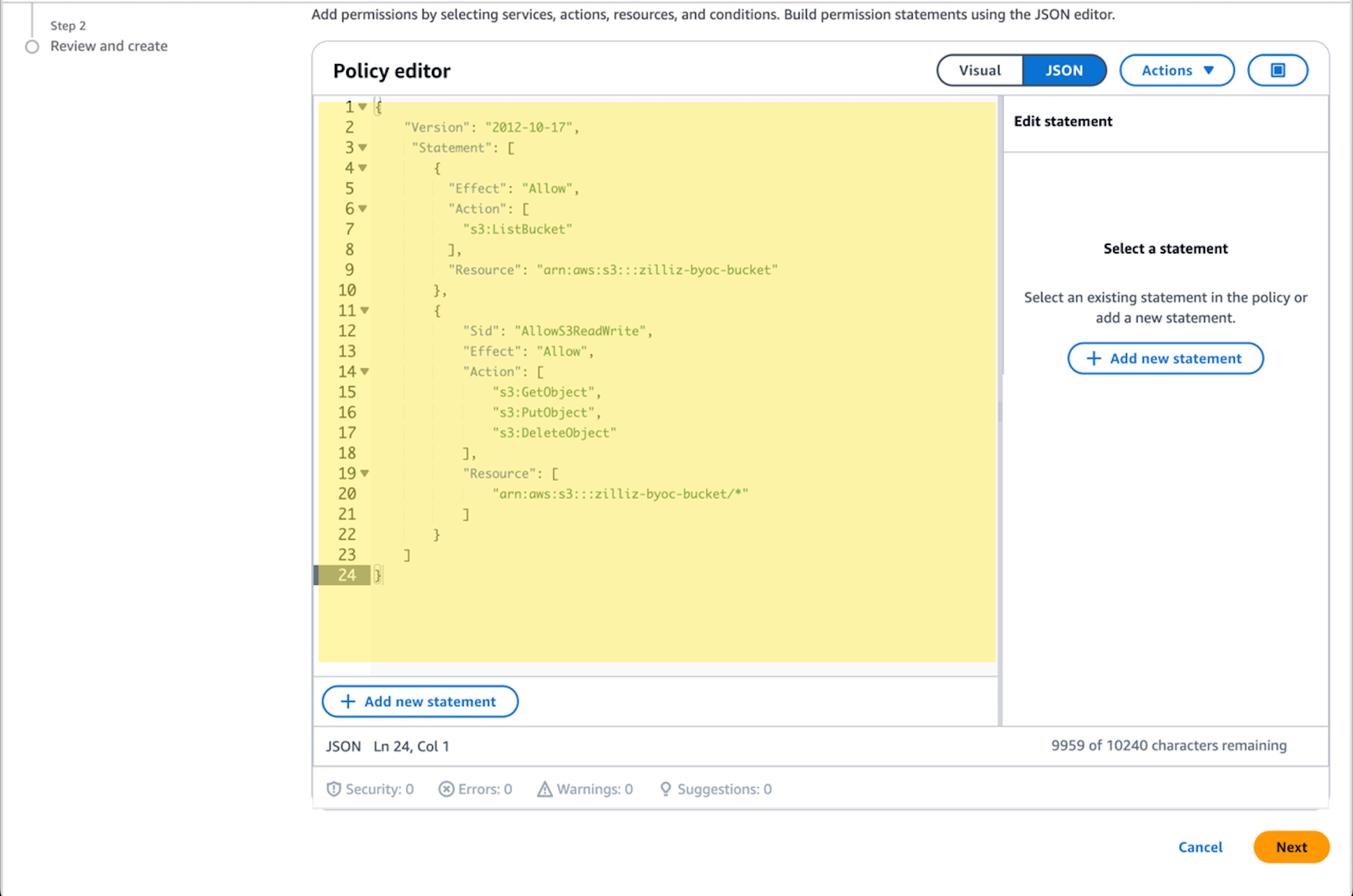Open the Actions dropdown menu
This screenshot has height=896, width=1353.
tap(1176, 70)
